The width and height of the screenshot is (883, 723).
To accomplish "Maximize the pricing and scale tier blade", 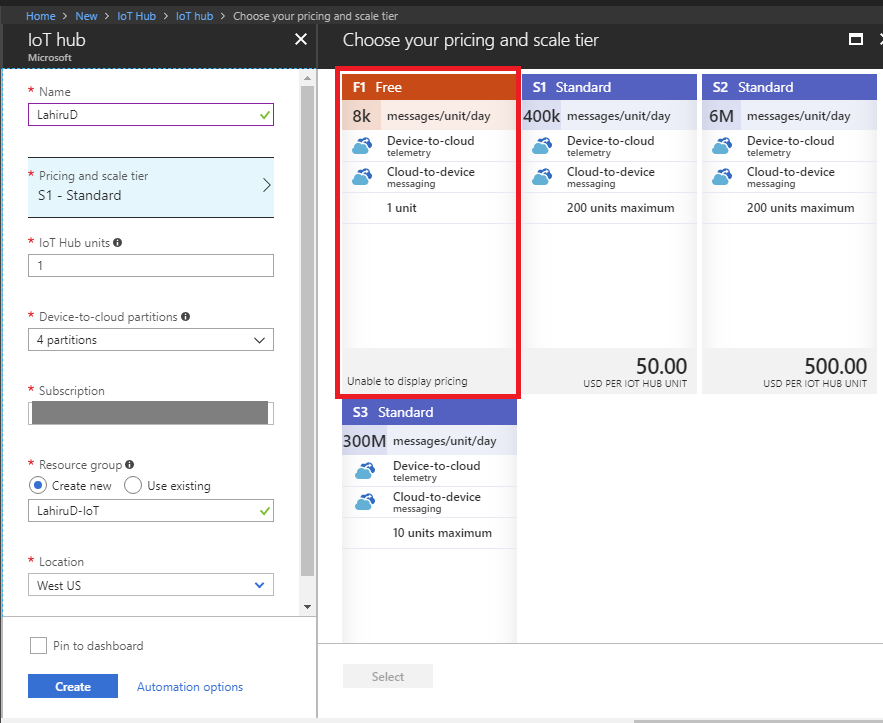I will 855,39.
